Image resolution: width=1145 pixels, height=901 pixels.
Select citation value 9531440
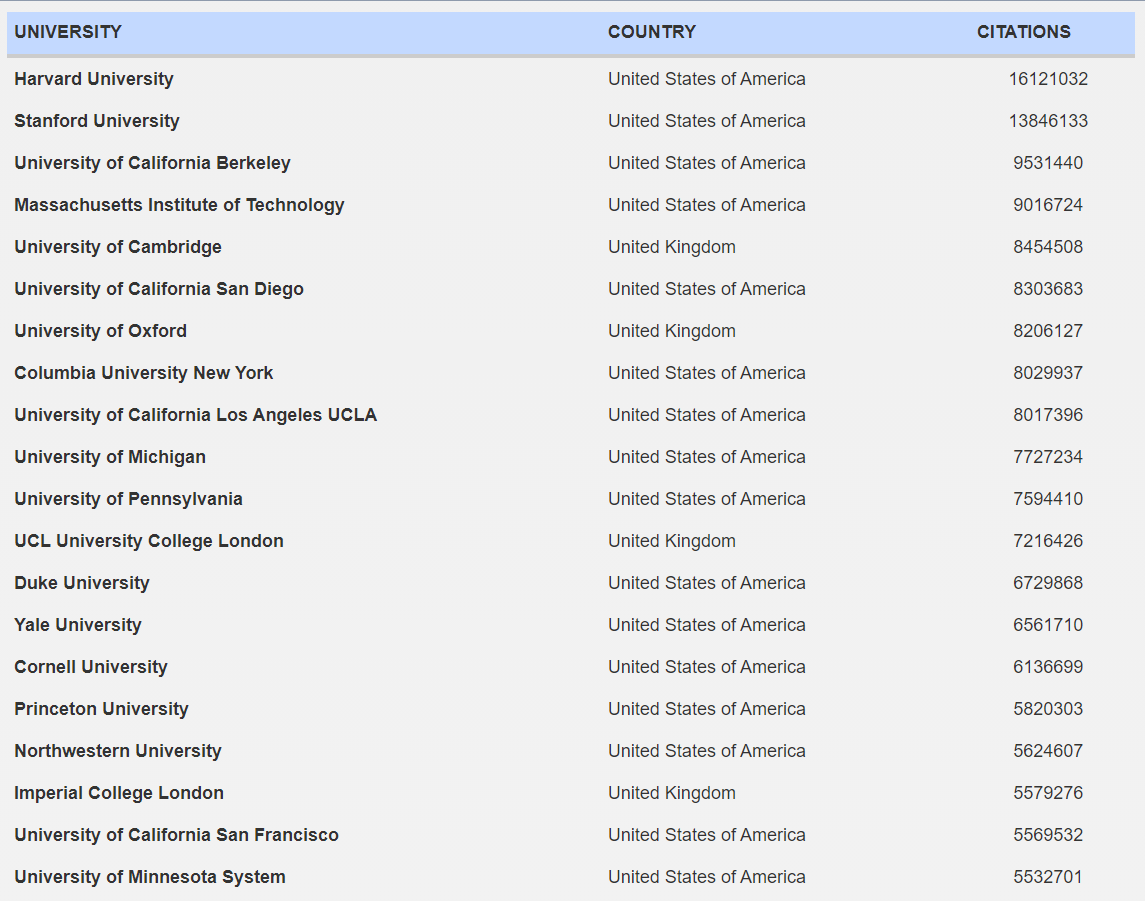[1048, 163]
